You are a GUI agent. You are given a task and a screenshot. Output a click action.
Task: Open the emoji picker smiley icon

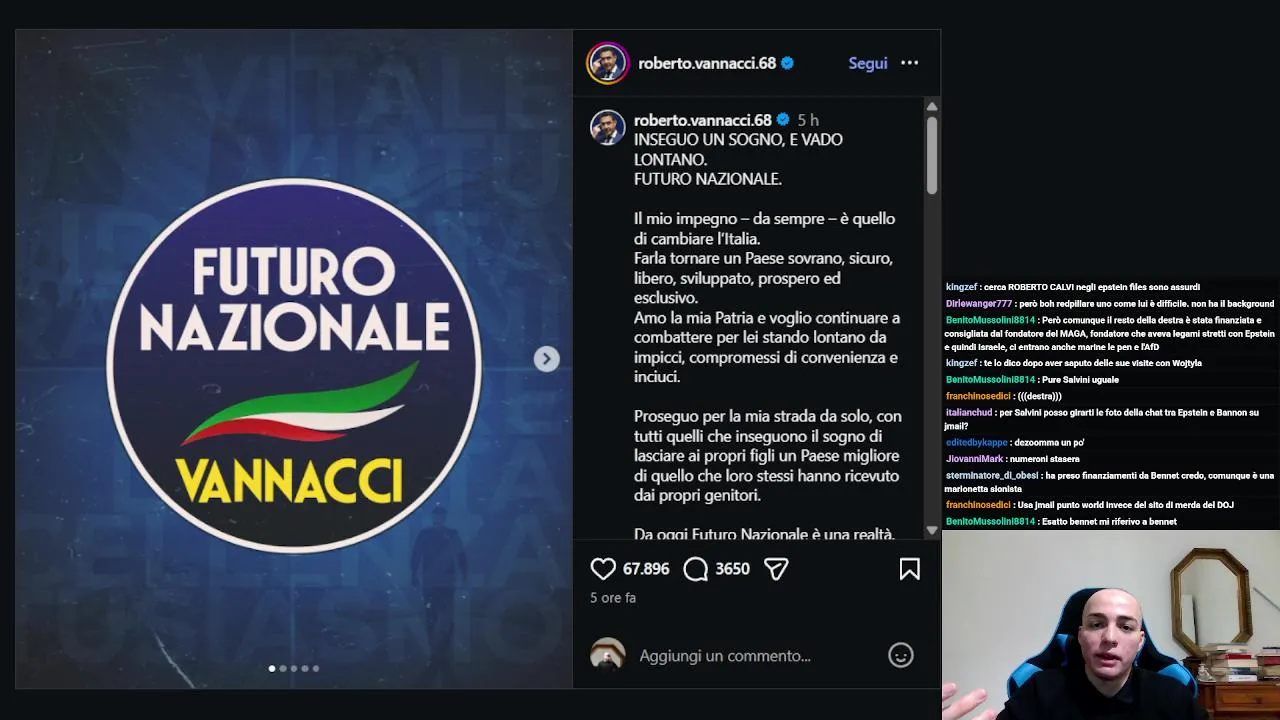[x=901, y=655]
